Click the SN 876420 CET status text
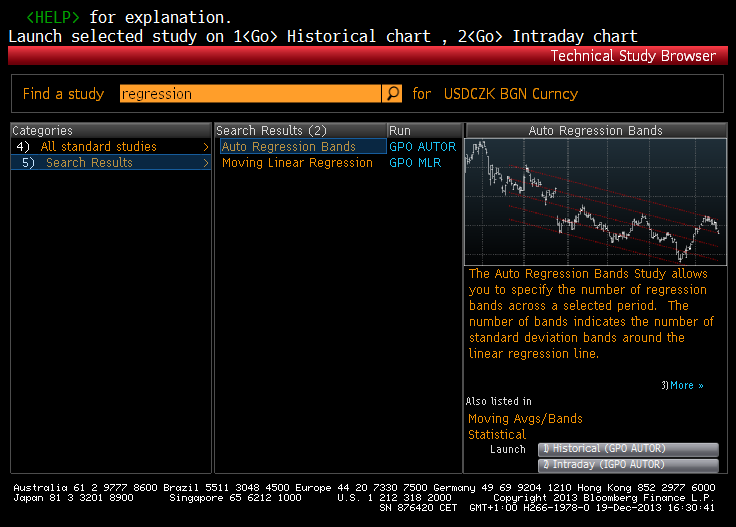The height and width of the screenshot is (527, 736). point(418,508)
